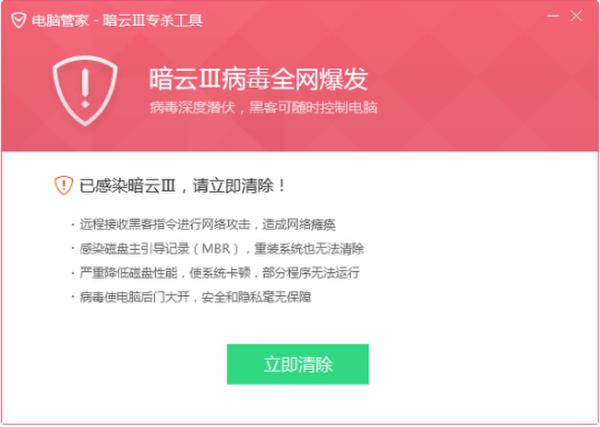The image size is (600, 427).
Task: Click the green 立即清除 button
Action: (298, 364)
